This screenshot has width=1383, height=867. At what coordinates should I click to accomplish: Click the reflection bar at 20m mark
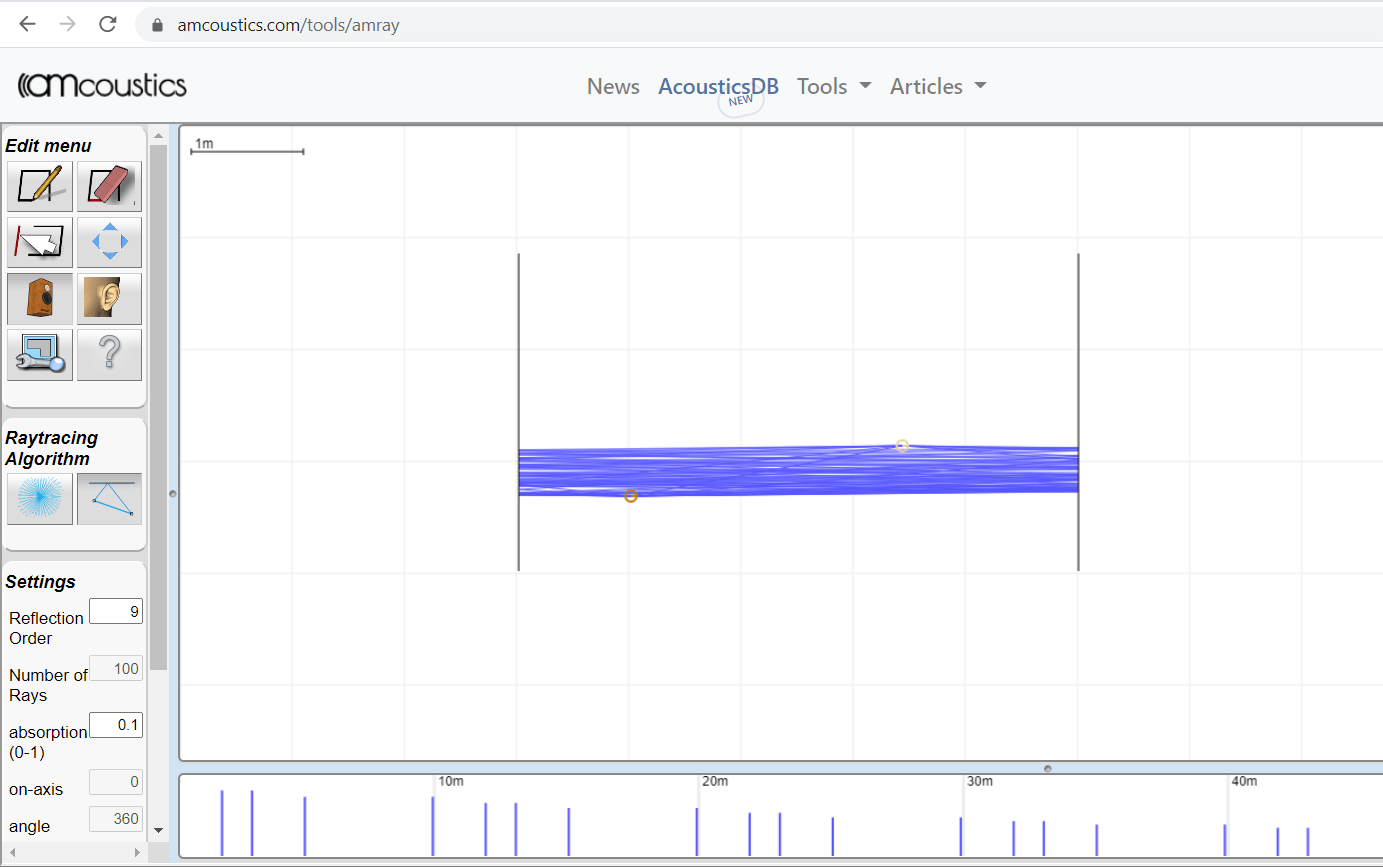point(697,832)
